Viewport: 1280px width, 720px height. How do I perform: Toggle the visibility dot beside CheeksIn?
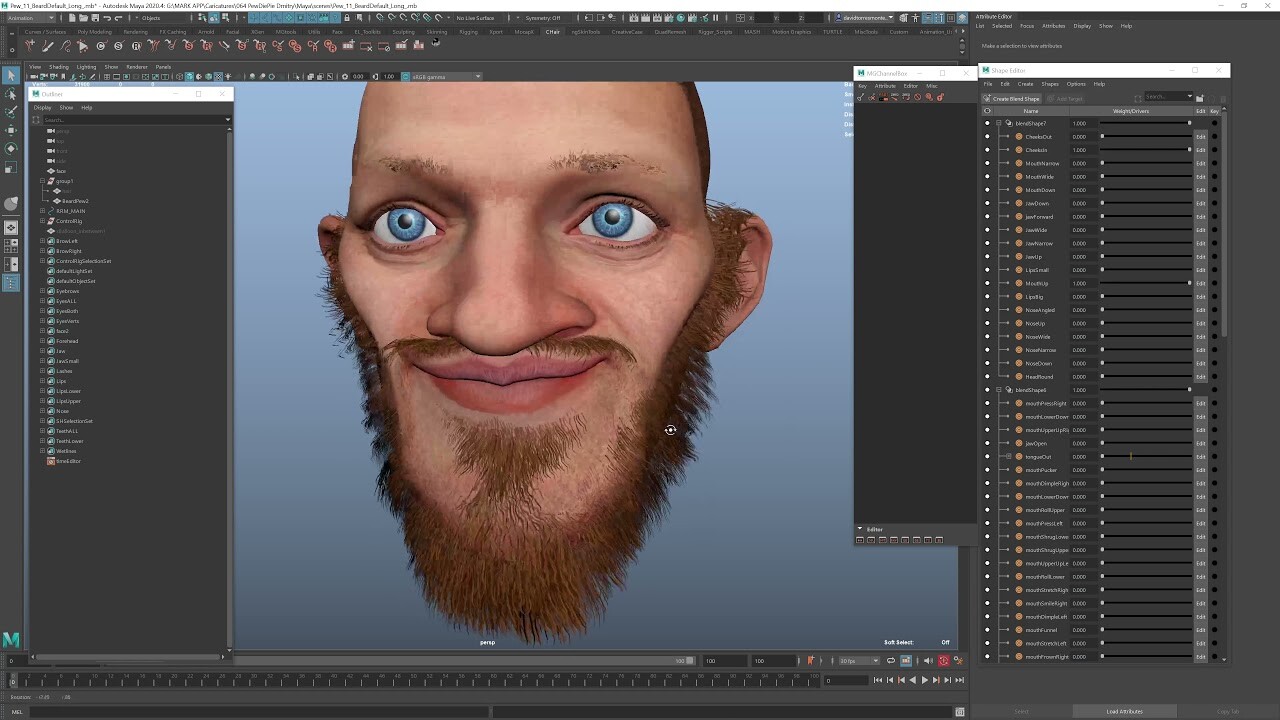[x=987, y=150]
